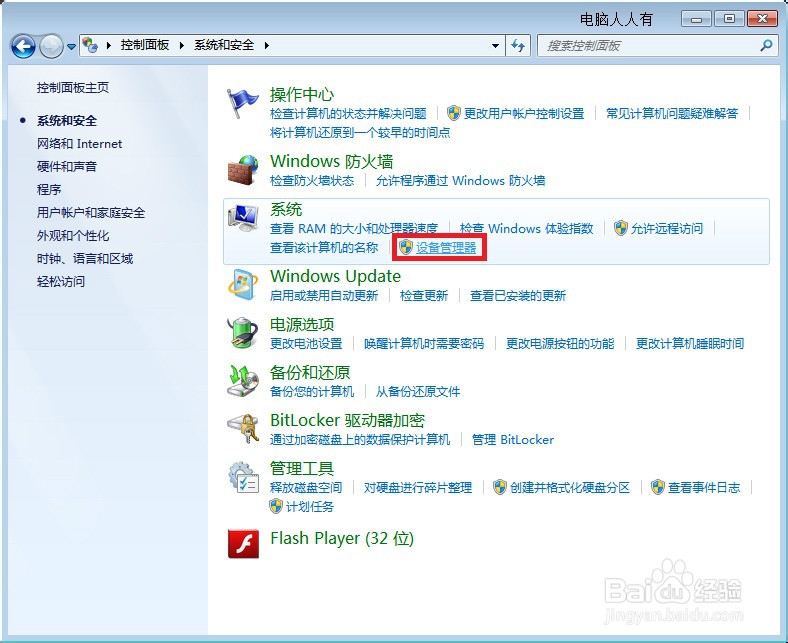Screen dimensions: 788x643
Task: Click the shield icon beside 更改用户帐户控制设置
Action: point(454,113)
